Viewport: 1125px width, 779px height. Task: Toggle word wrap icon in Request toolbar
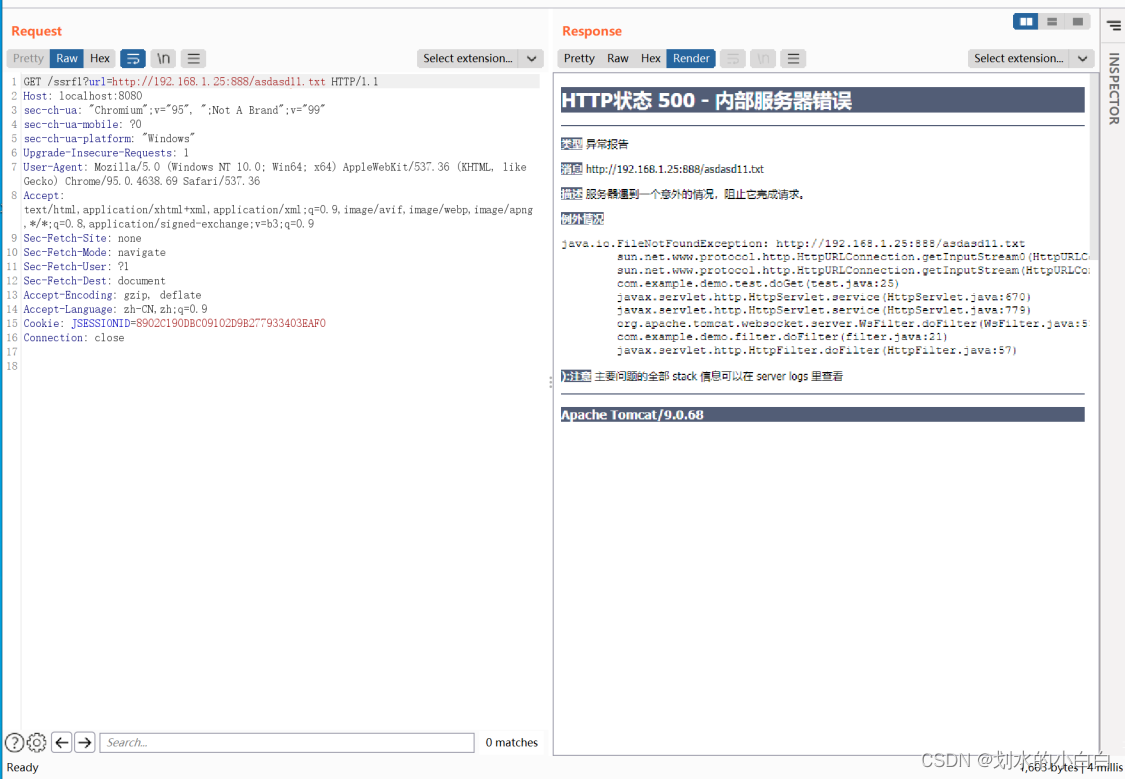tap(133, 59)
